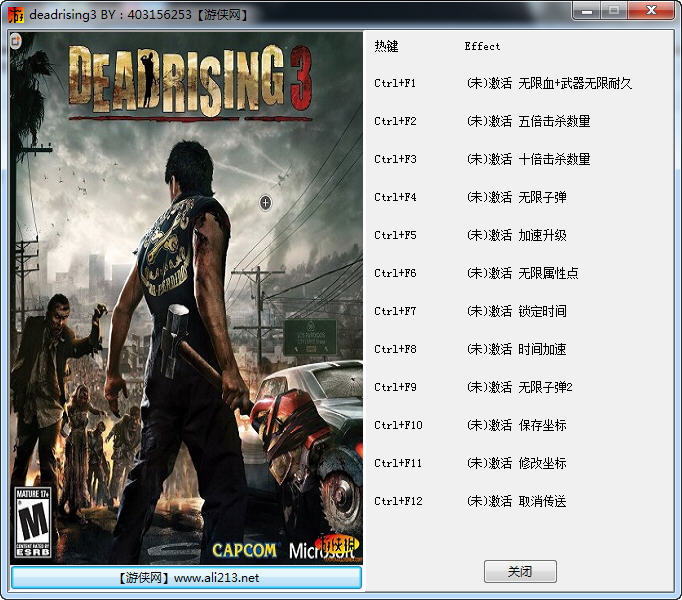682x600 pixels.
Task: Close the window with the X button
Action: (651, 10)
